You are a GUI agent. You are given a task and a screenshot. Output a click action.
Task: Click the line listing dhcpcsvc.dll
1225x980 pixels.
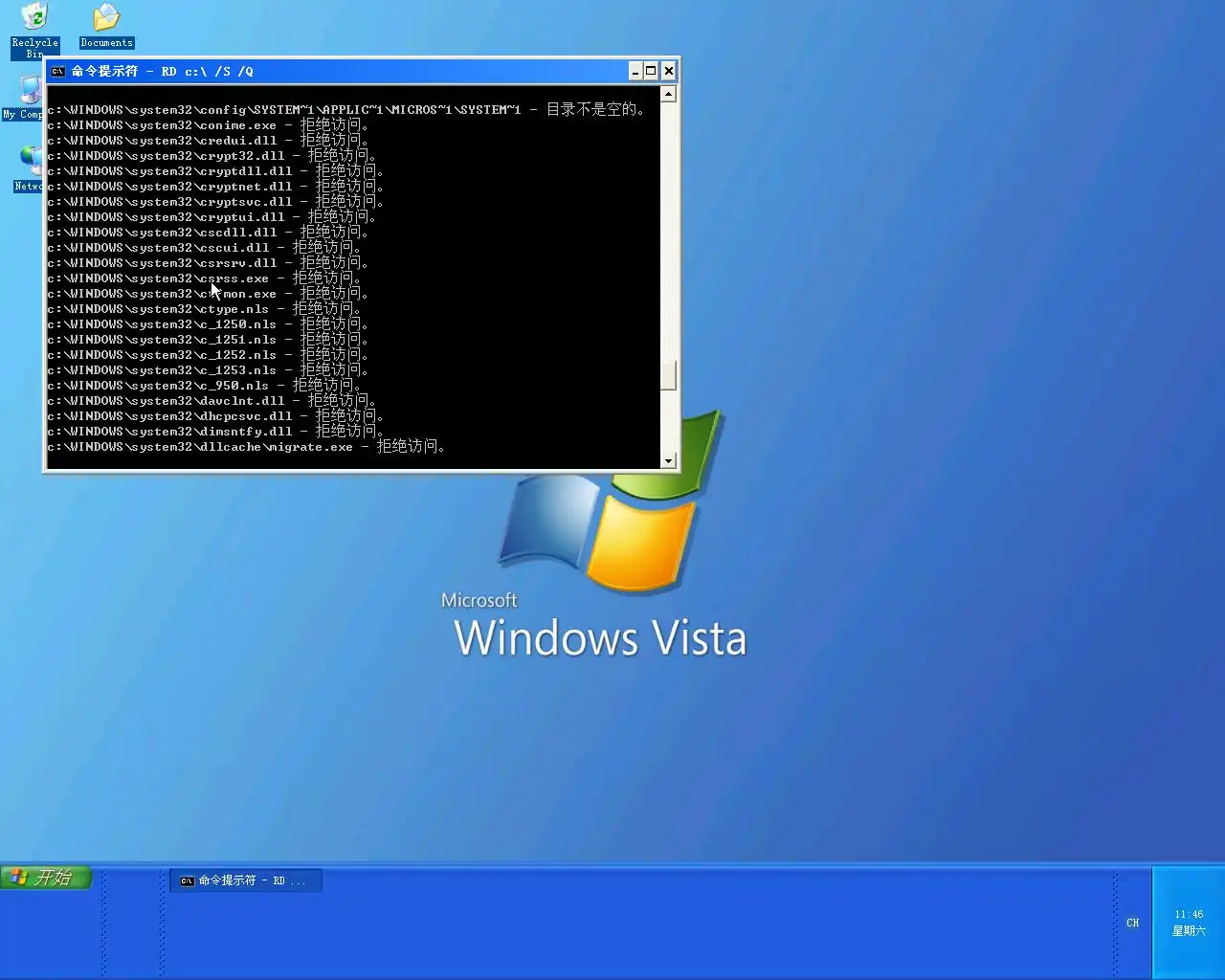point(215,416)
